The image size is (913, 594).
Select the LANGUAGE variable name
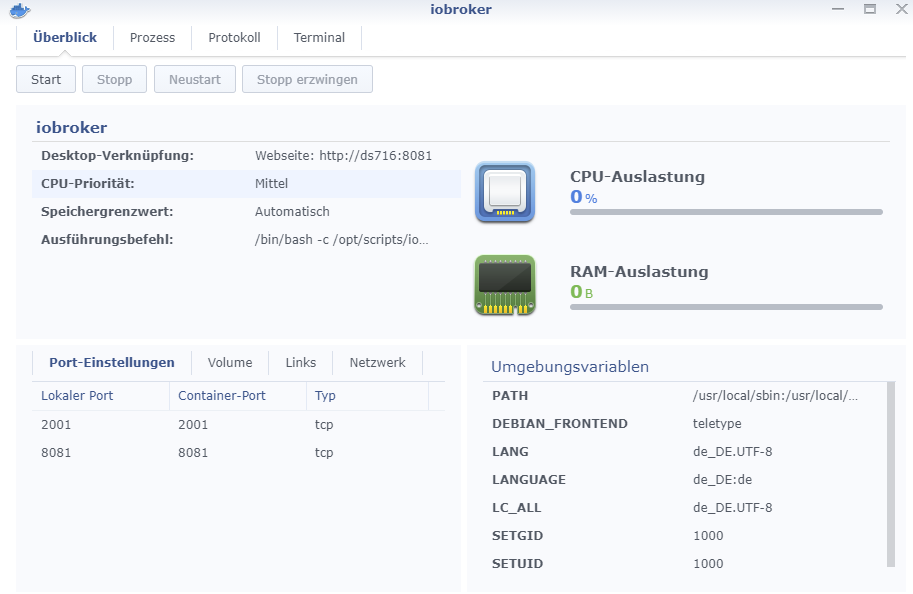coord(529,480)
